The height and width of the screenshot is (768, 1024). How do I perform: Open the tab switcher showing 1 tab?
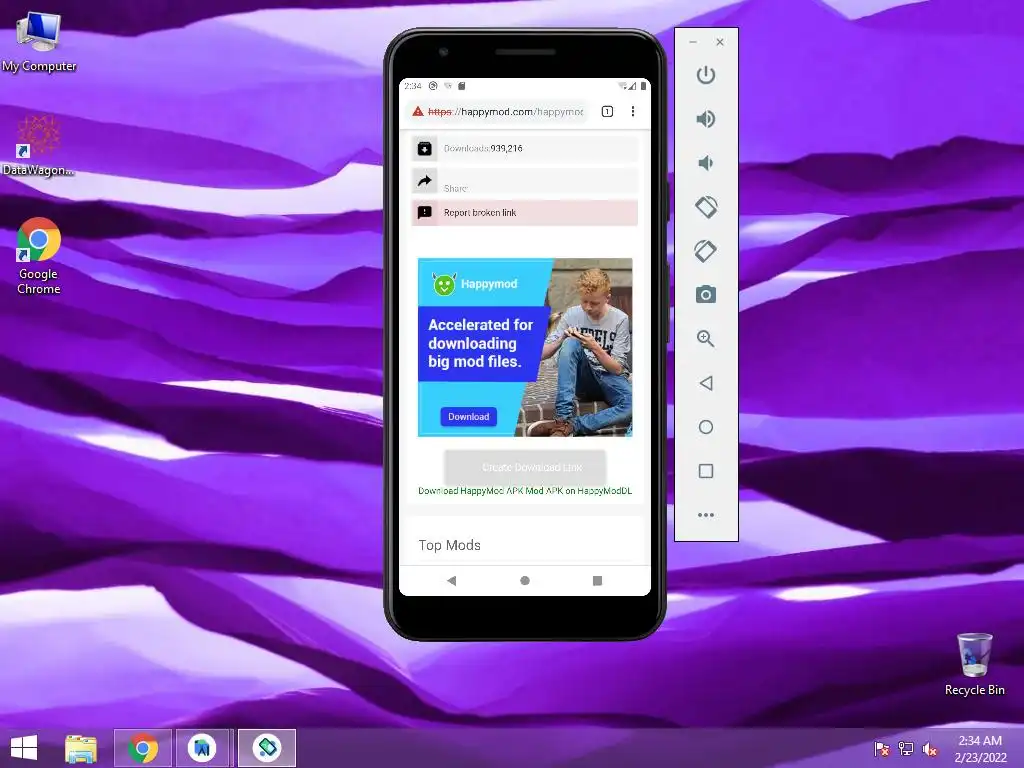tap(607, 112)
